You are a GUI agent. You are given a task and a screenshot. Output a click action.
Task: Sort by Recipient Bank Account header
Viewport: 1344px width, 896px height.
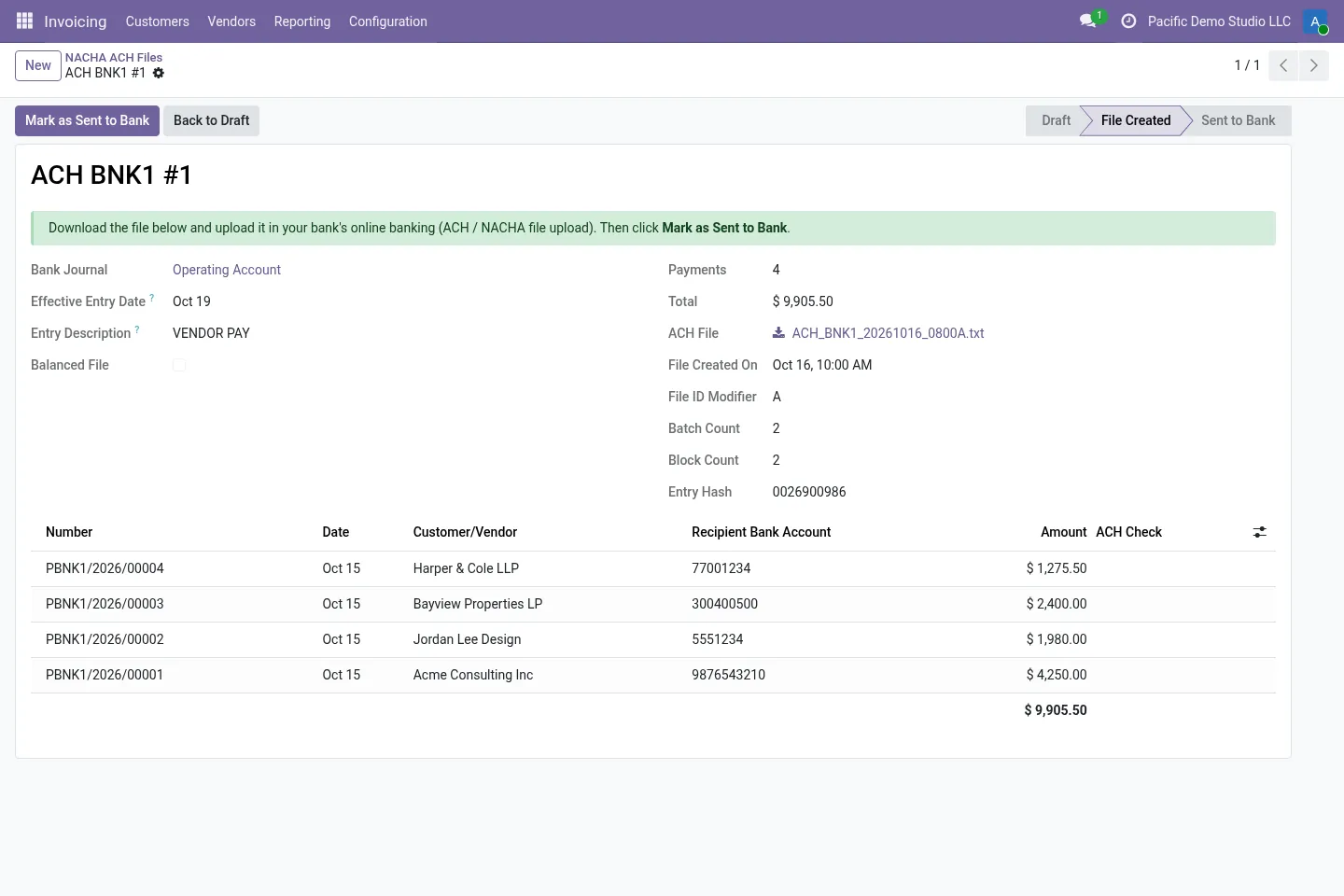(x=761, y=532)
